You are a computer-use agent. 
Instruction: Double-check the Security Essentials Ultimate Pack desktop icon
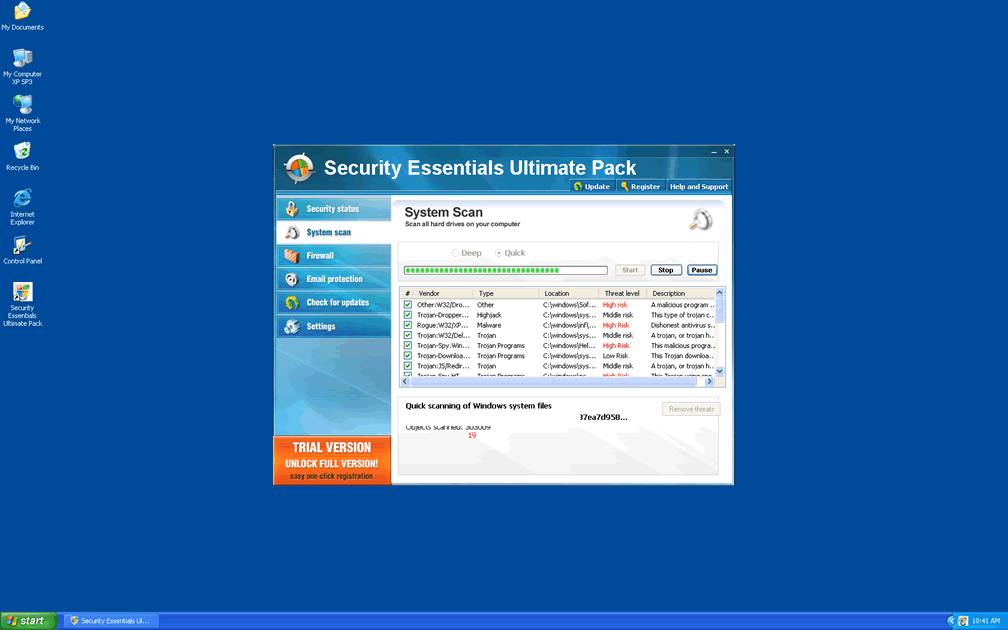click(x=22, y=293)
